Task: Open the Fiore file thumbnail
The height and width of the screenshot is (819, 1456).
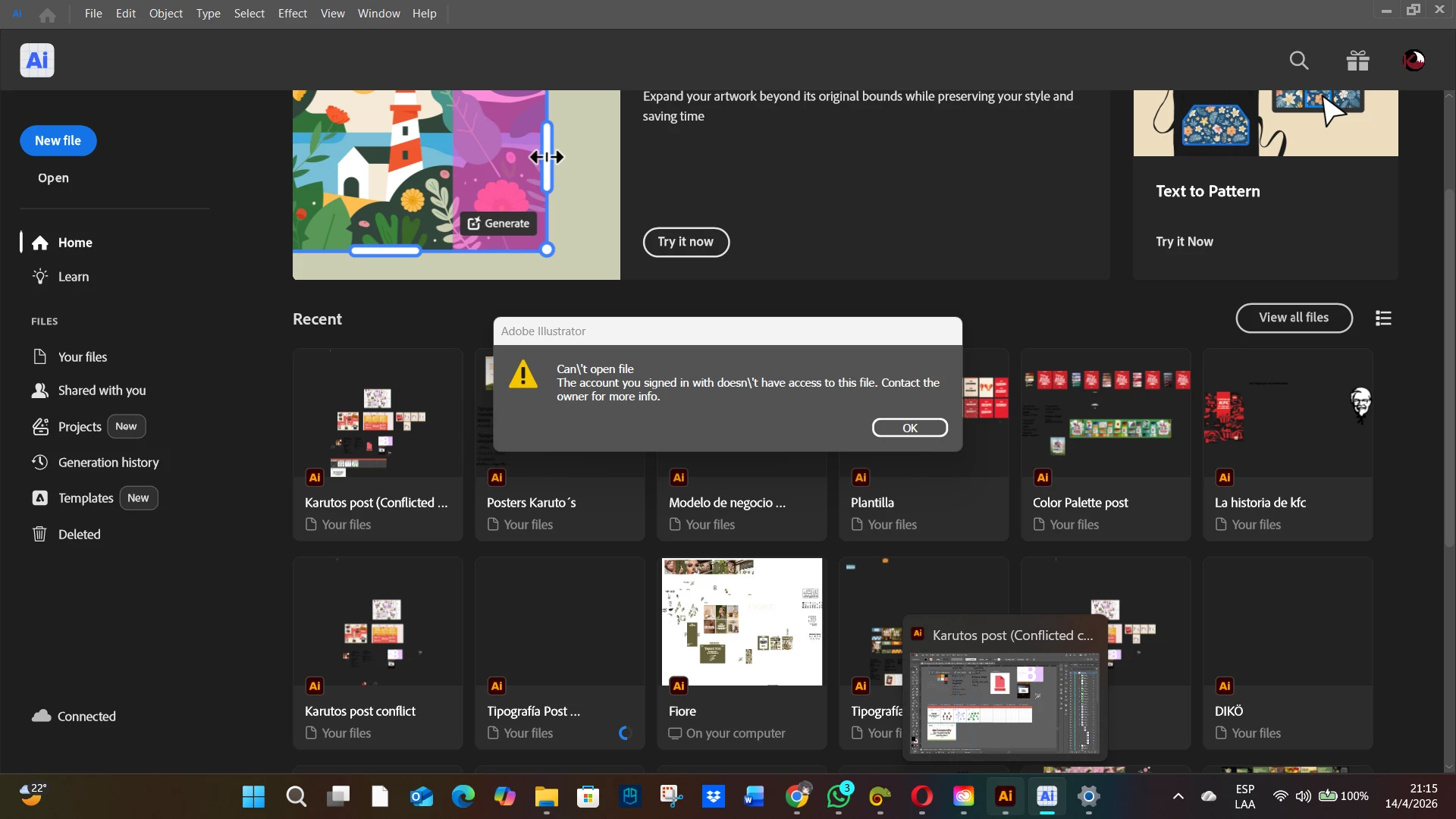Action: pos(742,622)
